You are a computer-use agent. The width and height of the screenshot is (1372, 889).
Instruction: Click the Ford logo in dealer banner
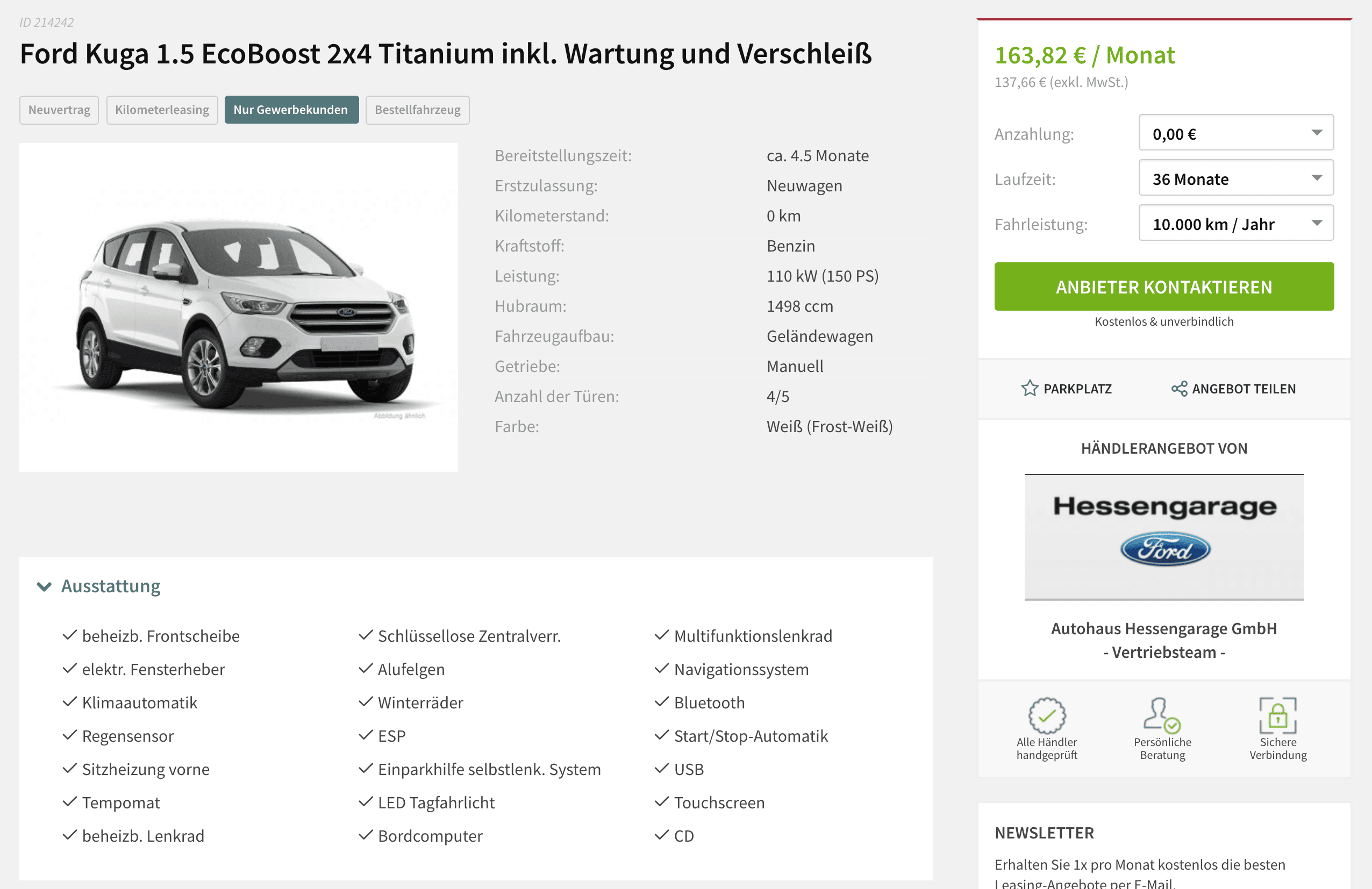[x=1165, y=549]
